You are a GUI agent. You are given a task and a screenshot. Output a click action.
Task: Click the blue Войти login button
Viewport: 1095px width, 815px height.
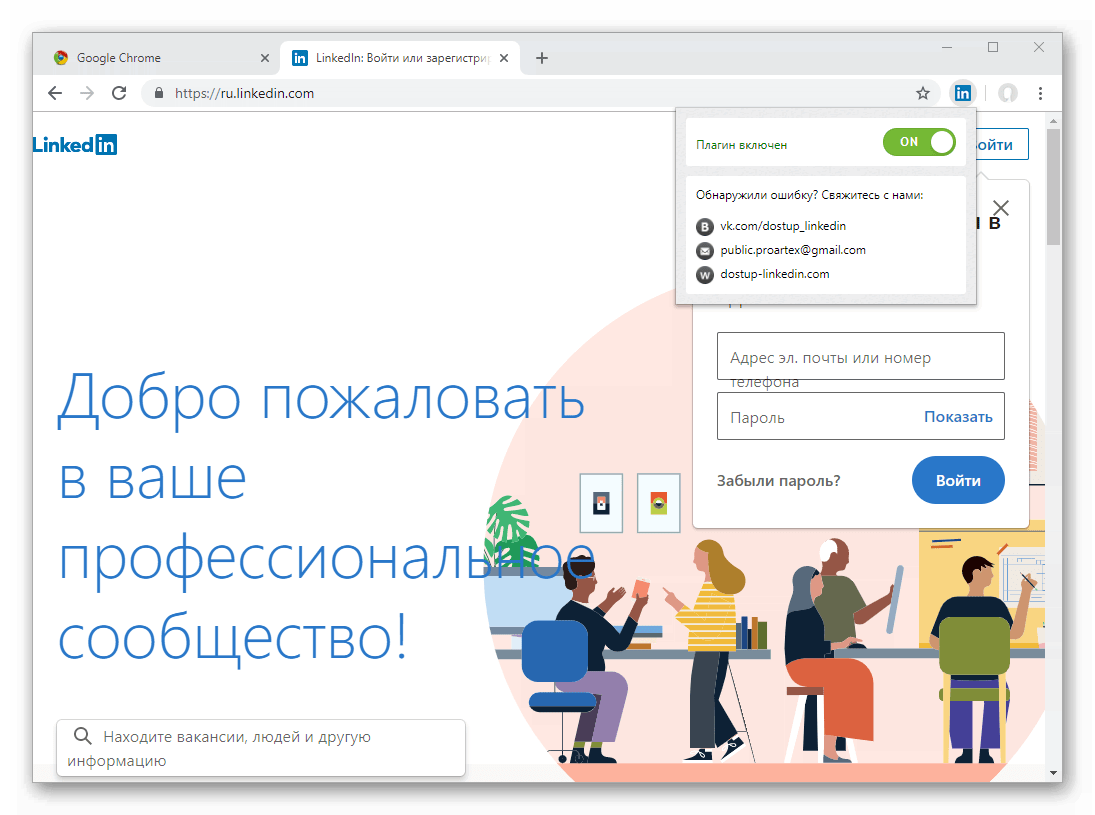(x=958, y=480)
